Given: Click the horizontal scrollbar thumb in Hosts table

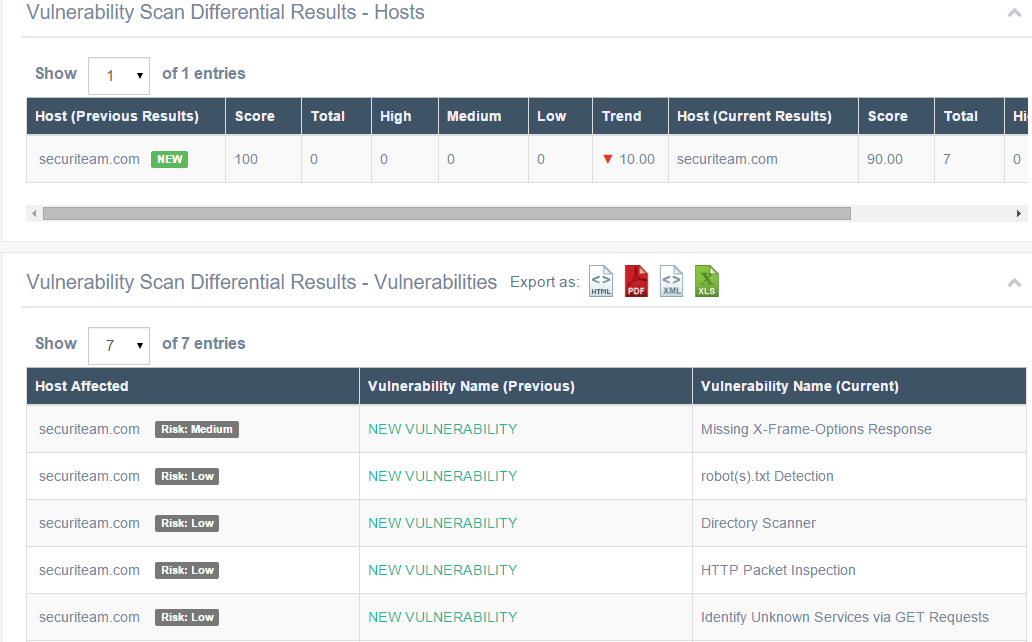Looking at the screenshot, I should tap(446, 213).
